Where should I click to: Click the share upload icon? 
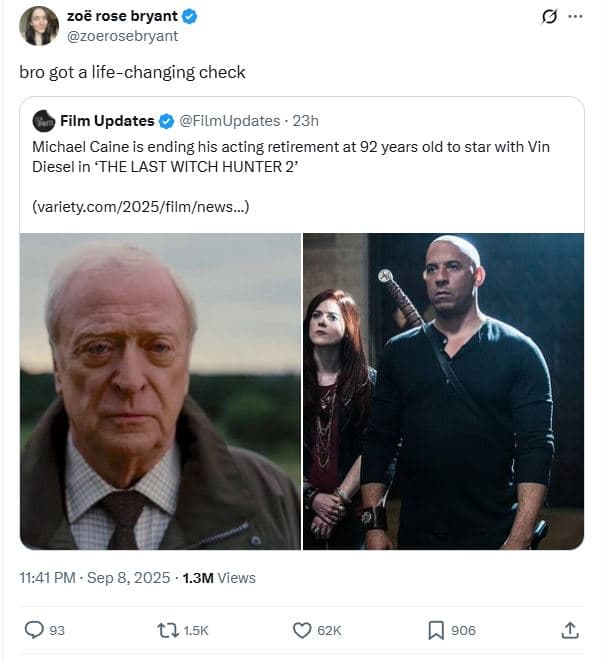tap(570, 630)
